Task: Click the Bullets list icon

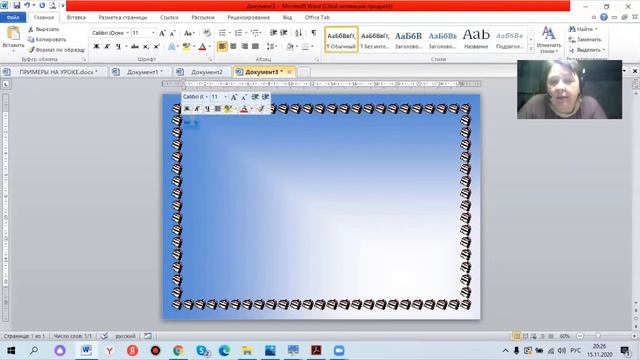Action: (x=222, y=33)
